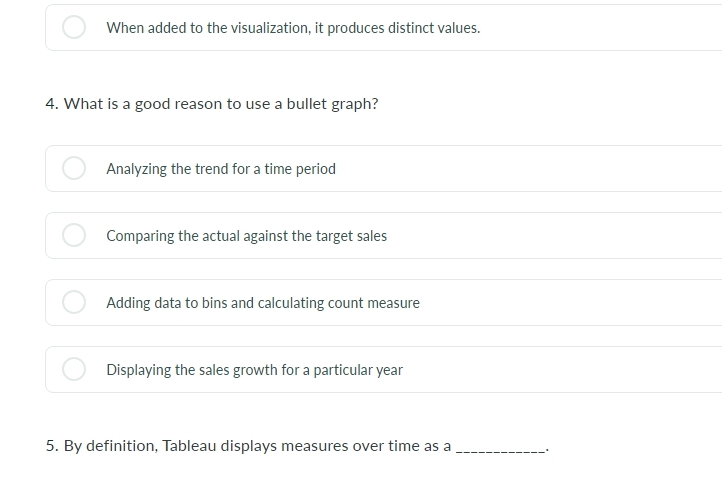Click the question number '5.'
The height and width of the screenshot is (484, 722).
click(52, 446)
